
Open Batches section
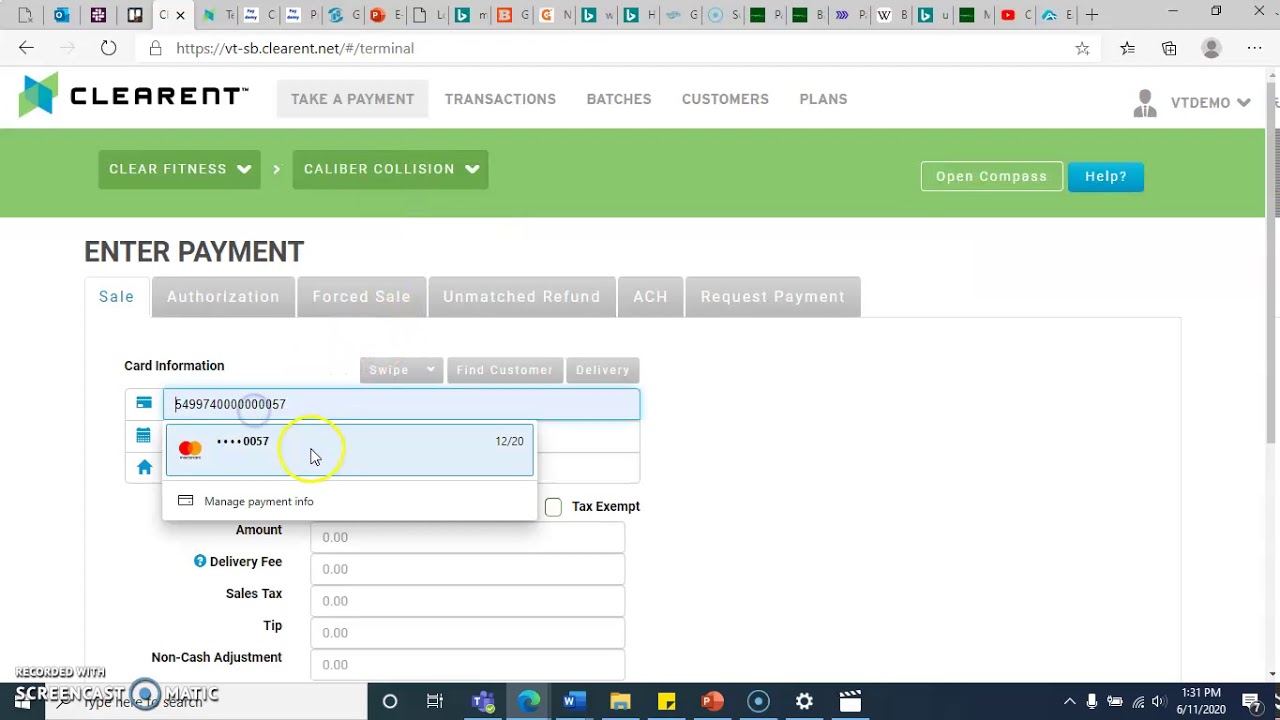click(619, 99)
